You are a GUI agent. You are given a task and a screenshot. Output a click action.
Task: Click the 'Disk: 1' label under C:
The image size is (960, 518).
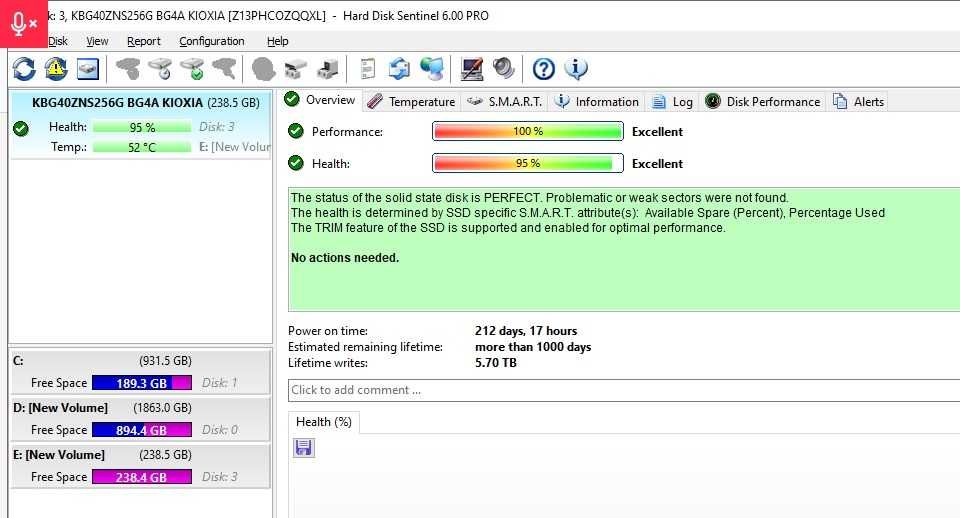pyautogui.click(x=219, y=383)
